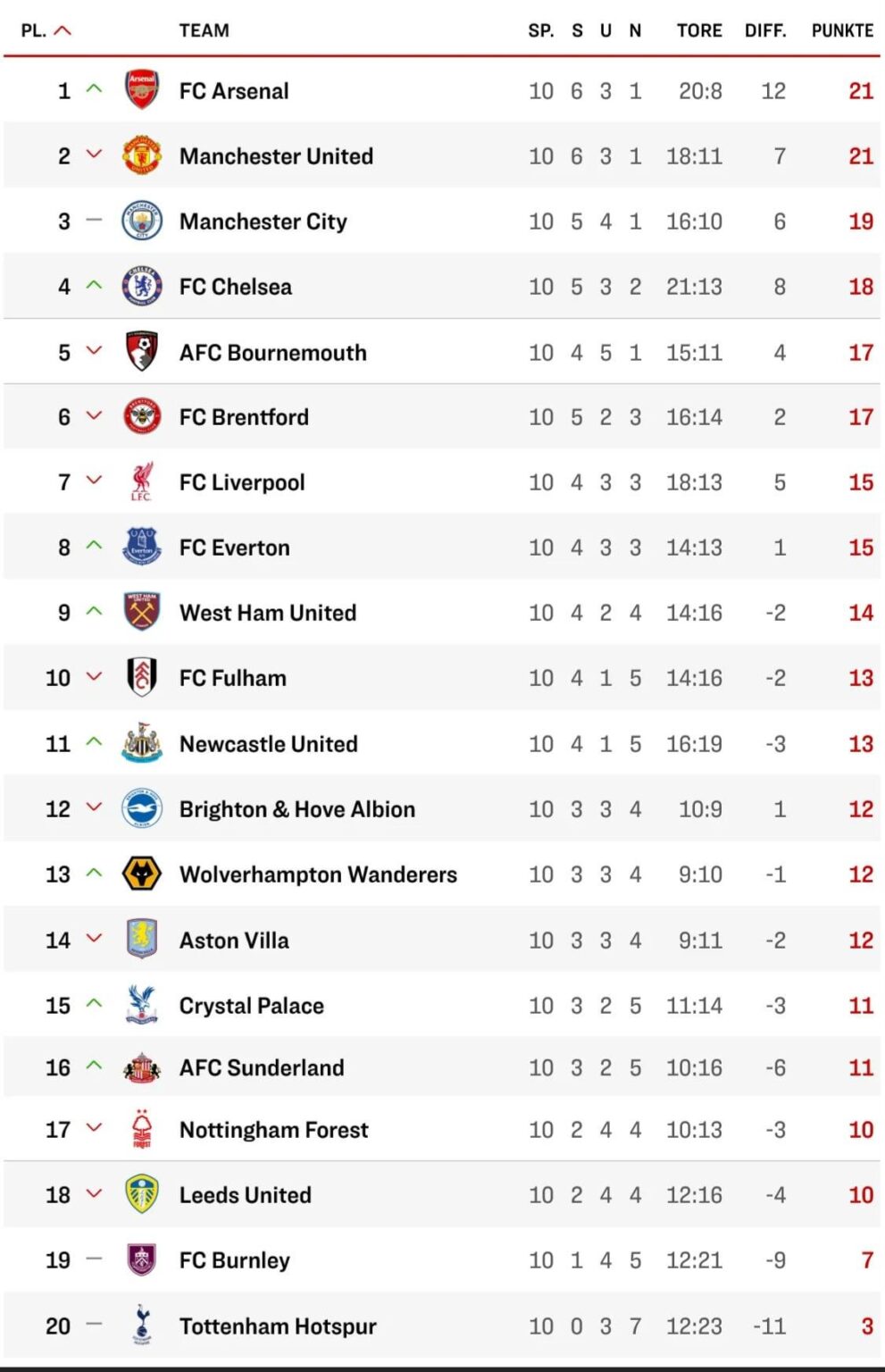The image size is (885, 1372).
Task: Click the Manchester City club logo
Action: coord(141,221)
